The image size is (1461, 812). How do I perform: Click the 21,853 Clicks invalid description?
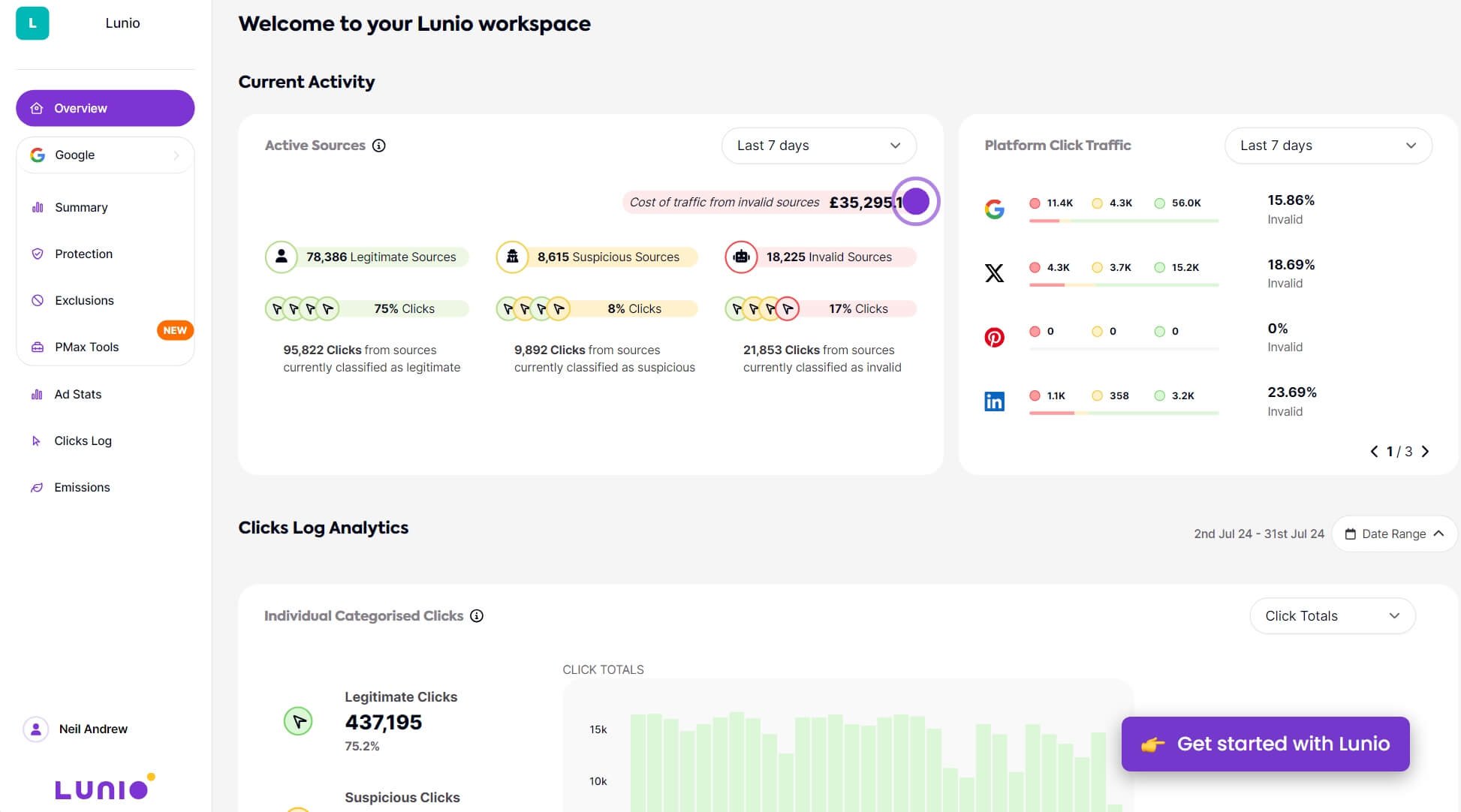coord(822,359)
